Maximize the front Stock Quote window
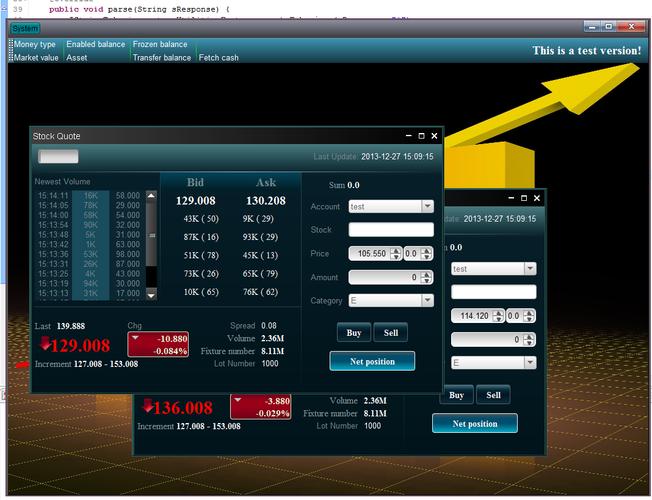 pyautogui.click(x=421, y=136)
